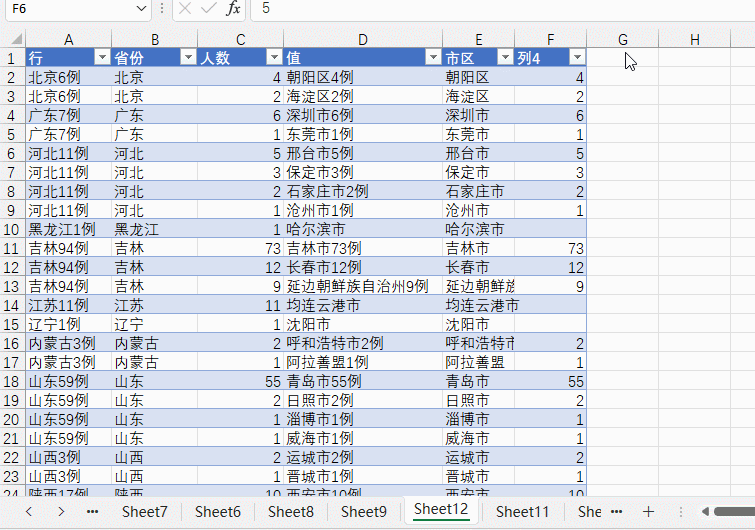
Task: Click cell containing 淄博市1例
Action: pyautogui.click(x=363, y=419)
